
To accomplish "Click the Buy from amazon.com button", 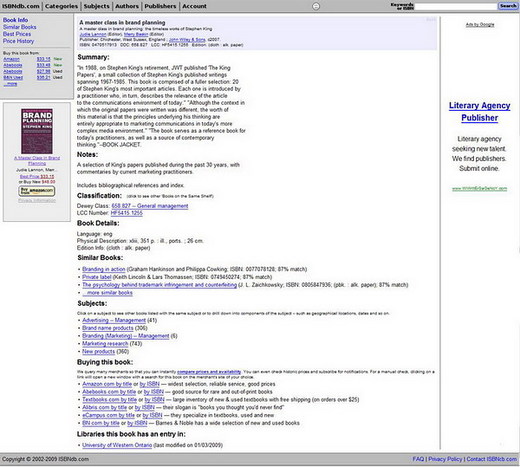I will pyautogui.click(x=37, y=191).
